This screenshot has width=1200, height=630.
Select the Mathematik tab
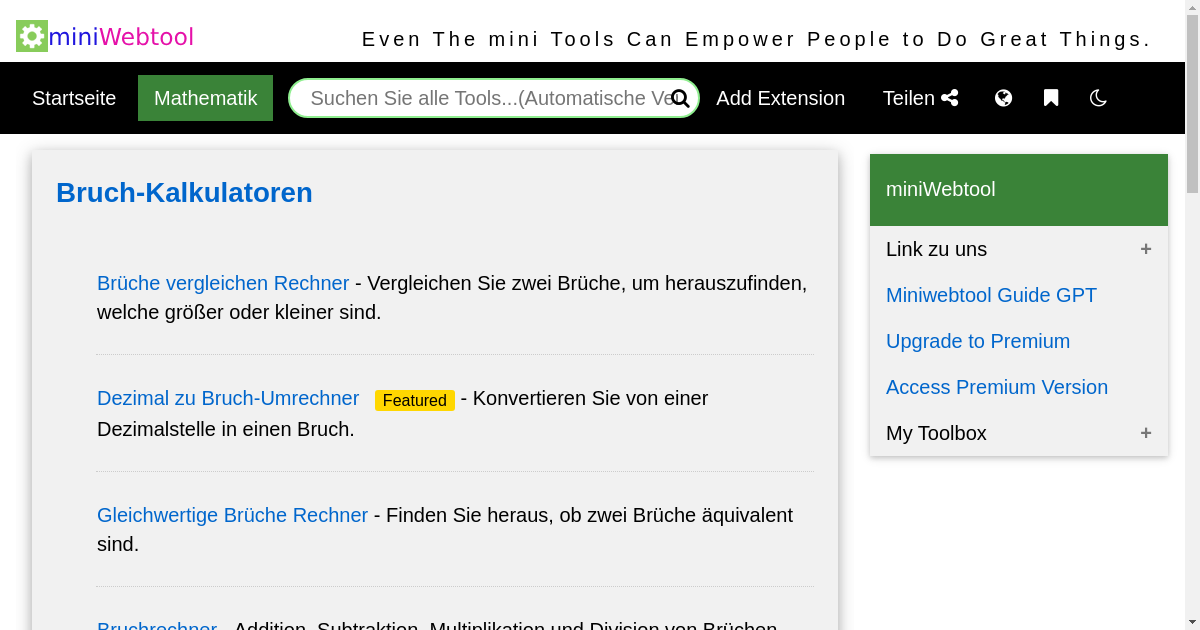[205, 98]
